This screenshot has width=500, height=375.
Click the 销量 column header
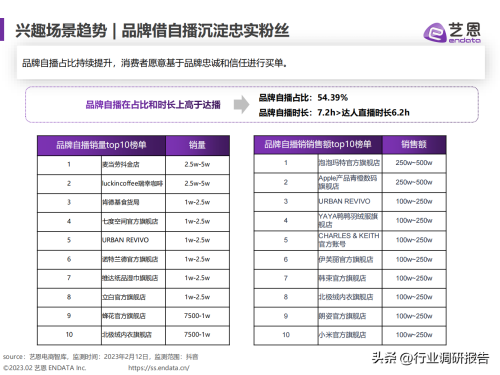[197, 145]
